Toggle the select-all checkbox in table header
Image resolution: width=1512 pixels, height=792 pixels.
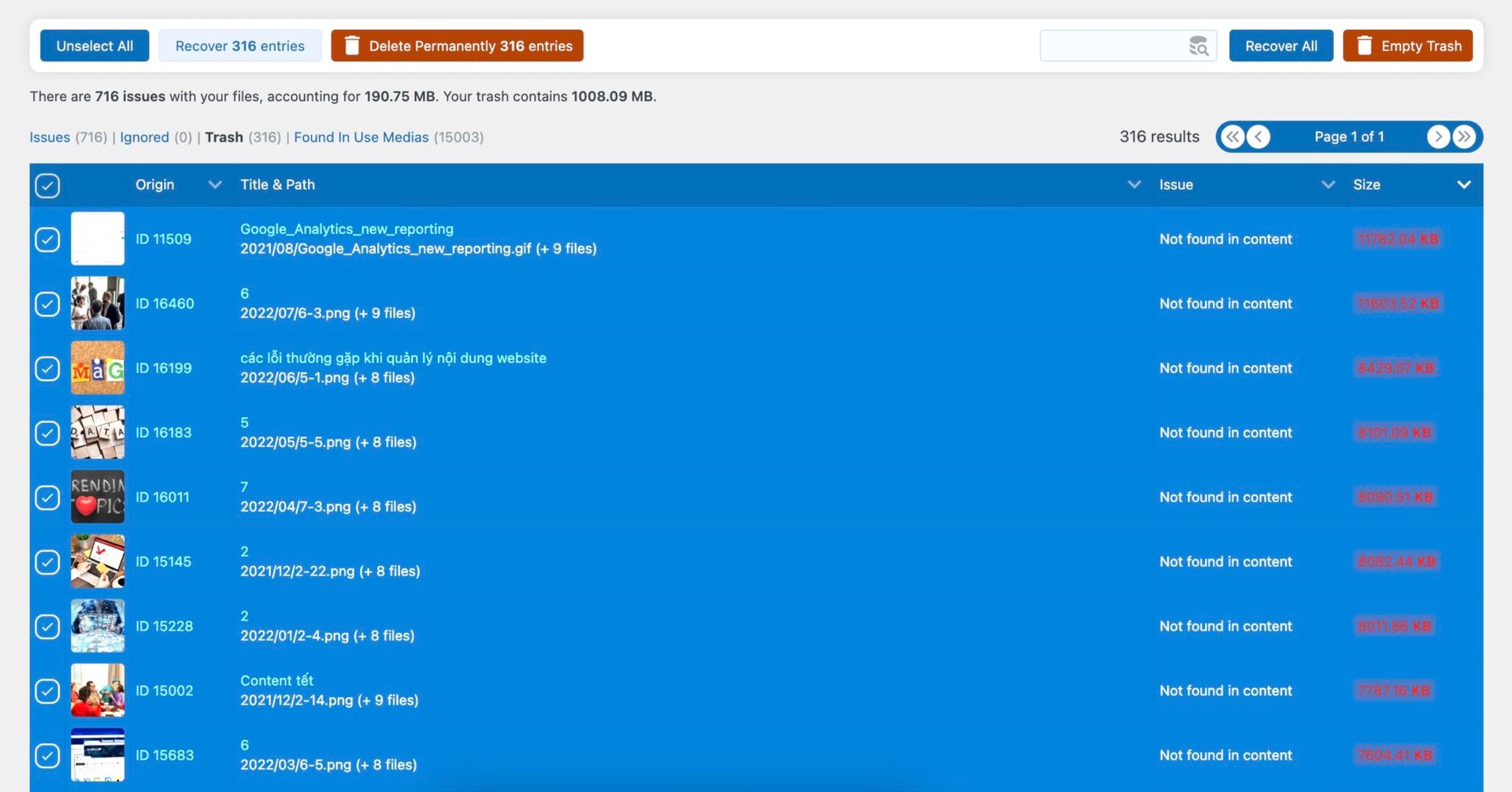[47, 186]
